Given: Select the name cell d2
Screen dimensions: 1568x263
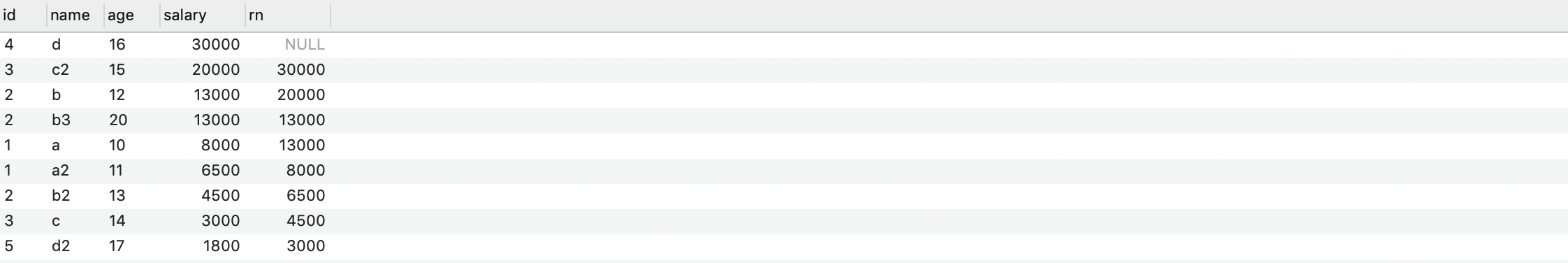Looking at the screenshot, I should click(75, 246).
